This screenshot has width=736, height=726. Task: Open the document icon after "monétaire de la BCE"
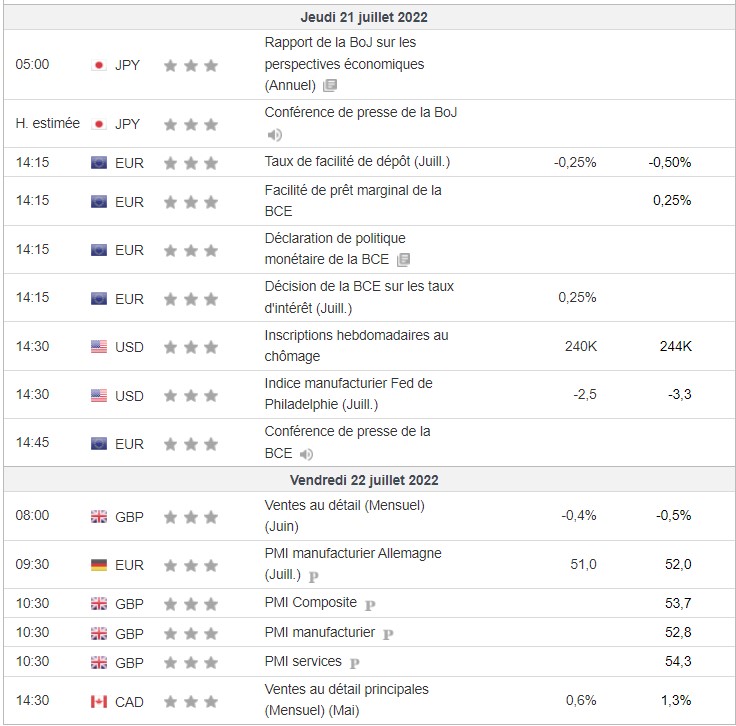click(404, 260)
